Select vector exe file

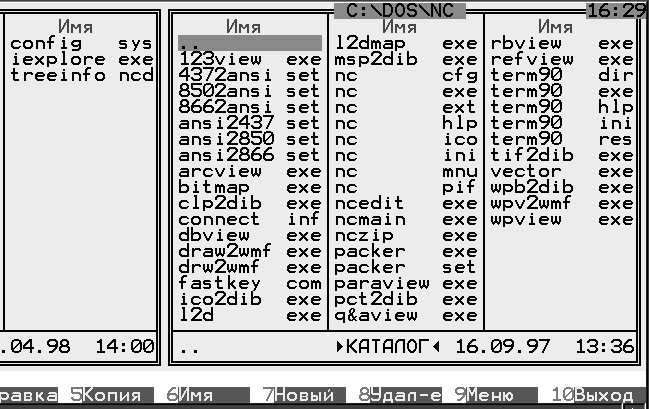pyautogui.click(x=562, y=171)
